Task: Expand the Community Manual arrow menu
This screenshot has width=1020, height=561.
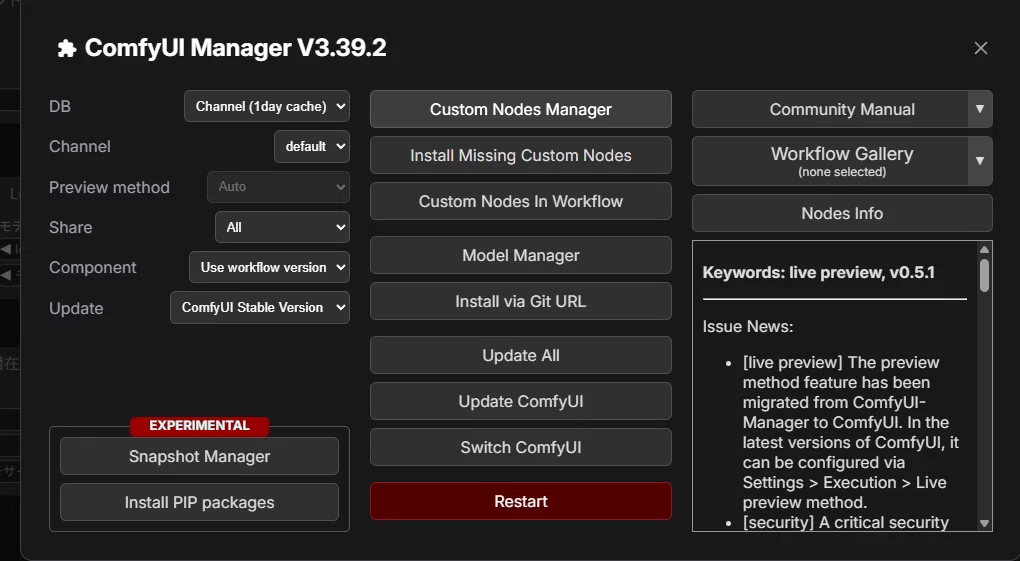Action: pyautogui.click(x=980, y=109)
